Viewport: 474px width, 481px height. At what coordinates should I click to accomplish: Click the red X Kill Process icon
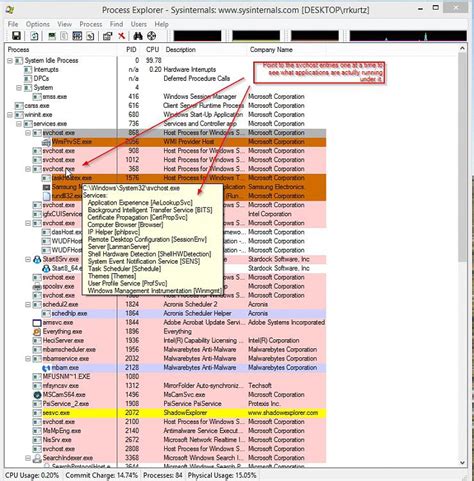click(x=122, y=36)
